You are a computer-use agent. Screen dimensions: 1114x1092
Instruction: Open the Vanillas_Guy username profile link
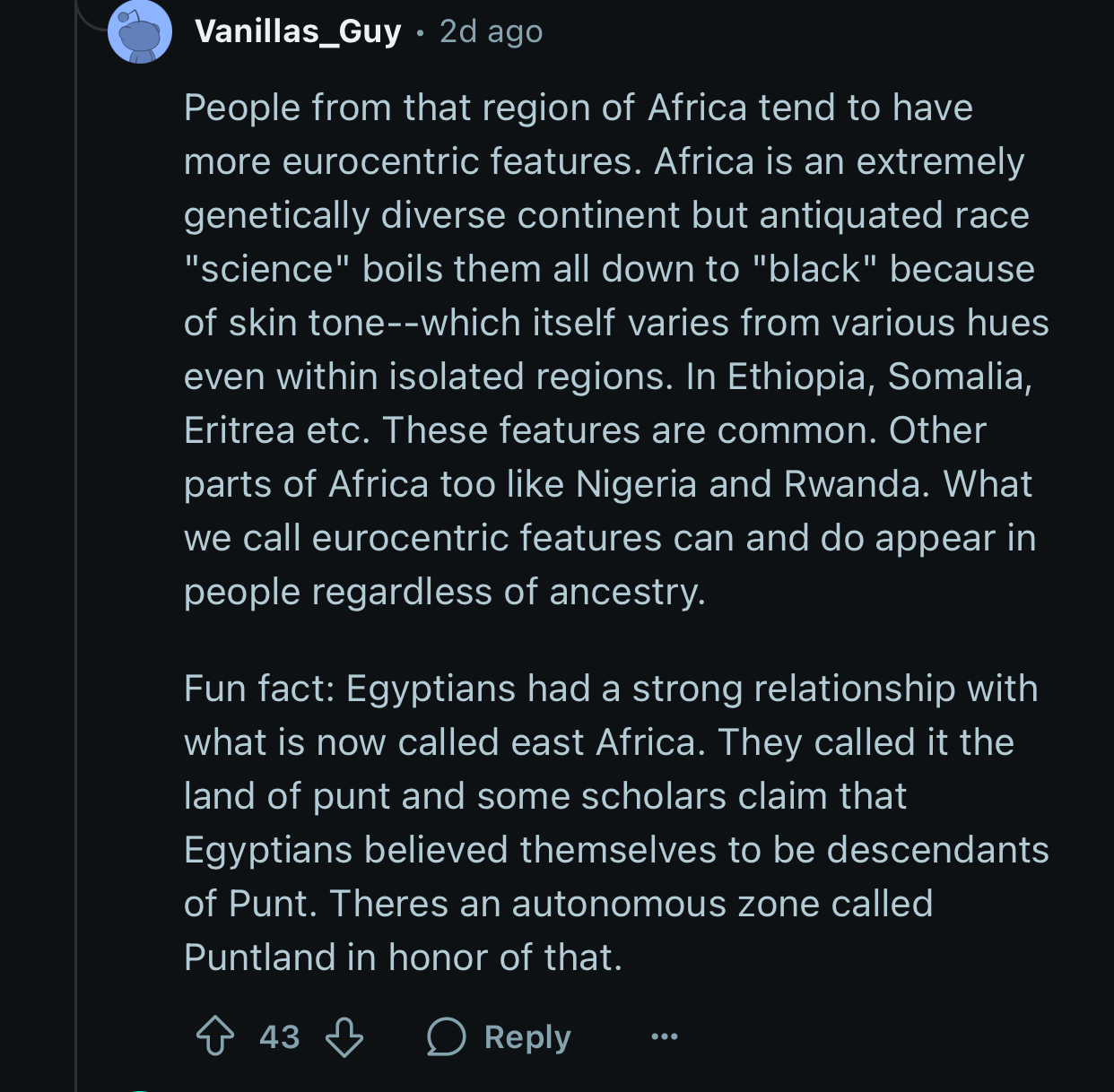point(298,31)
